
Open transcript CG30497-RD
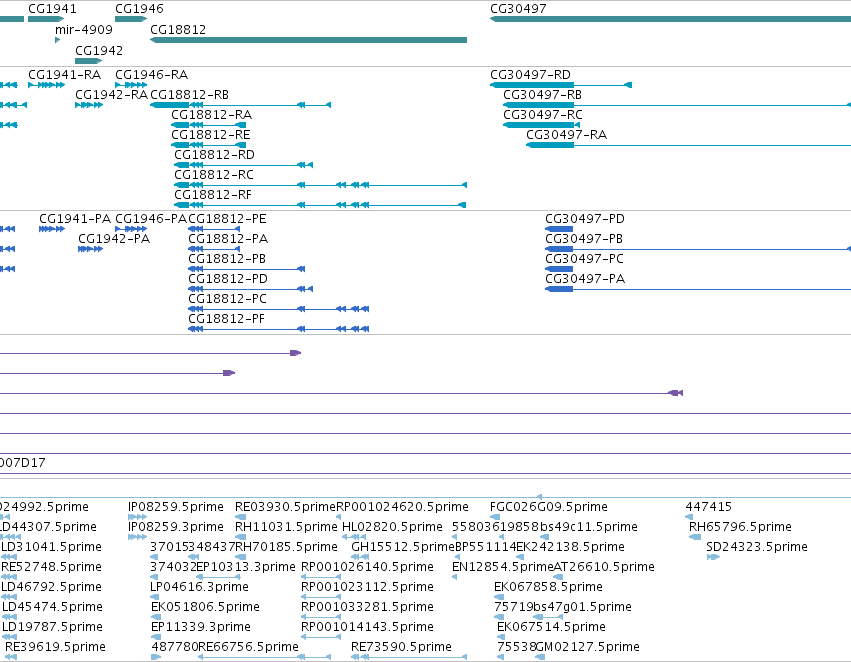pyautogui.click(x=530, y=74)
